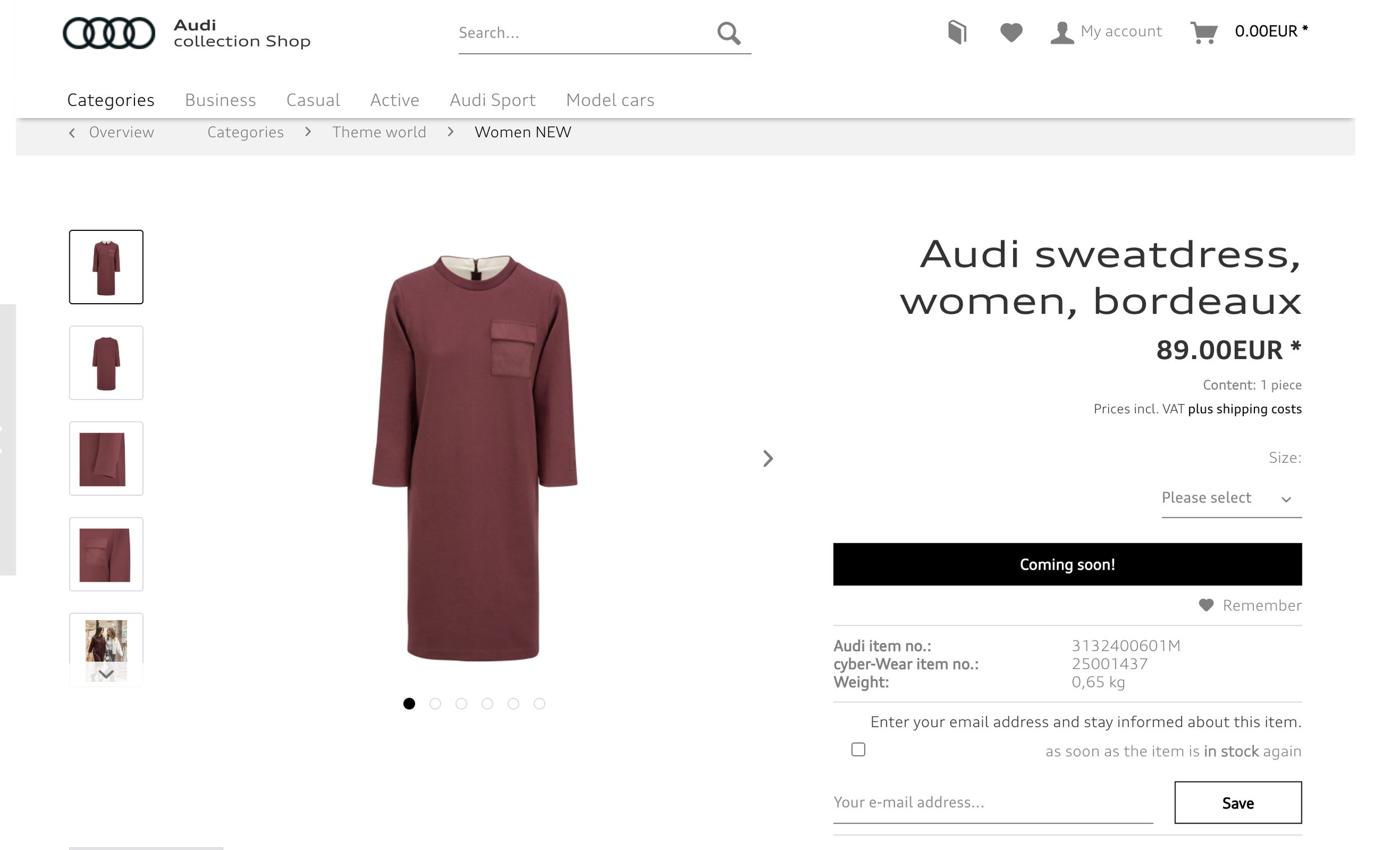The height and width of the screenshot is (850, 1400).
Task: Open wishlist heart icon in header
Action: 1011,32
